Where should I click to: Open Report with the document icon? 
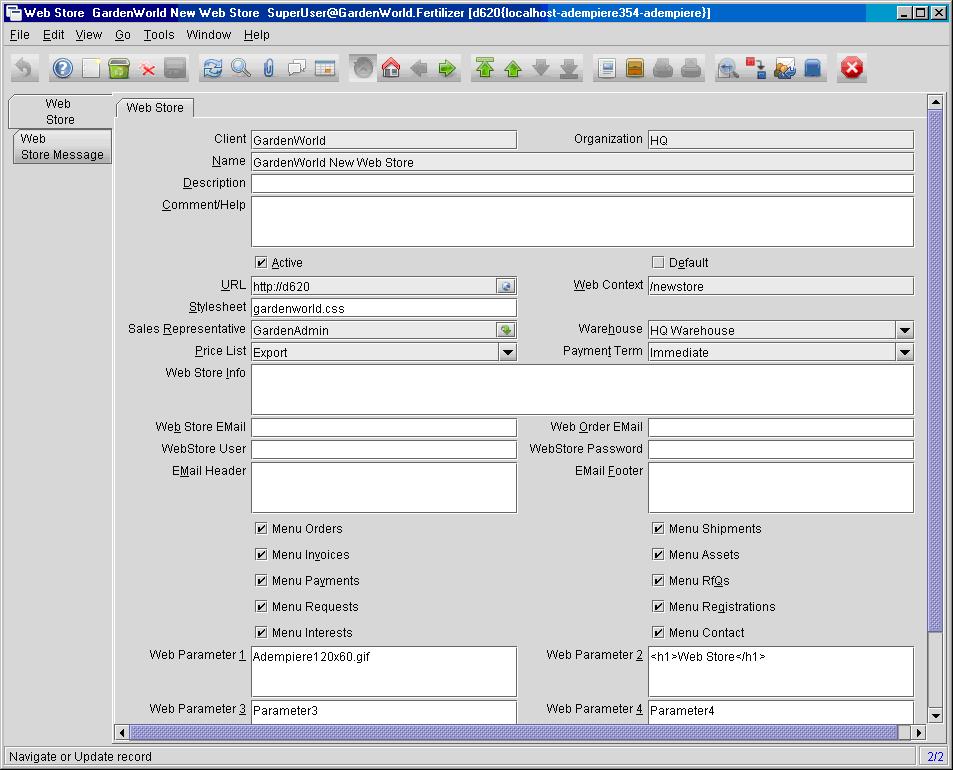click(607, 68)
